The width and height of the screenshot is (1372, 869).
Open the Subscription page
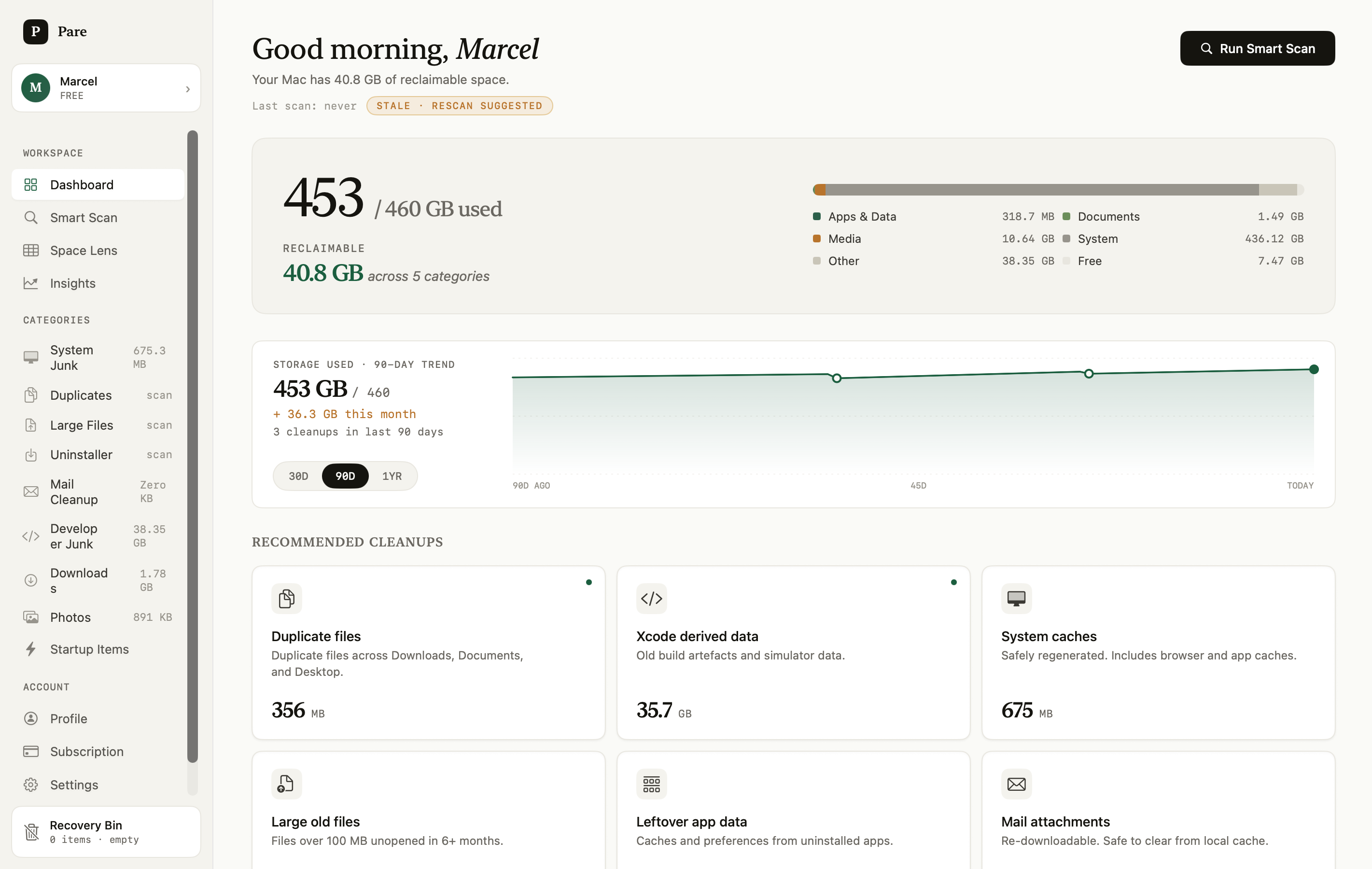98,752
